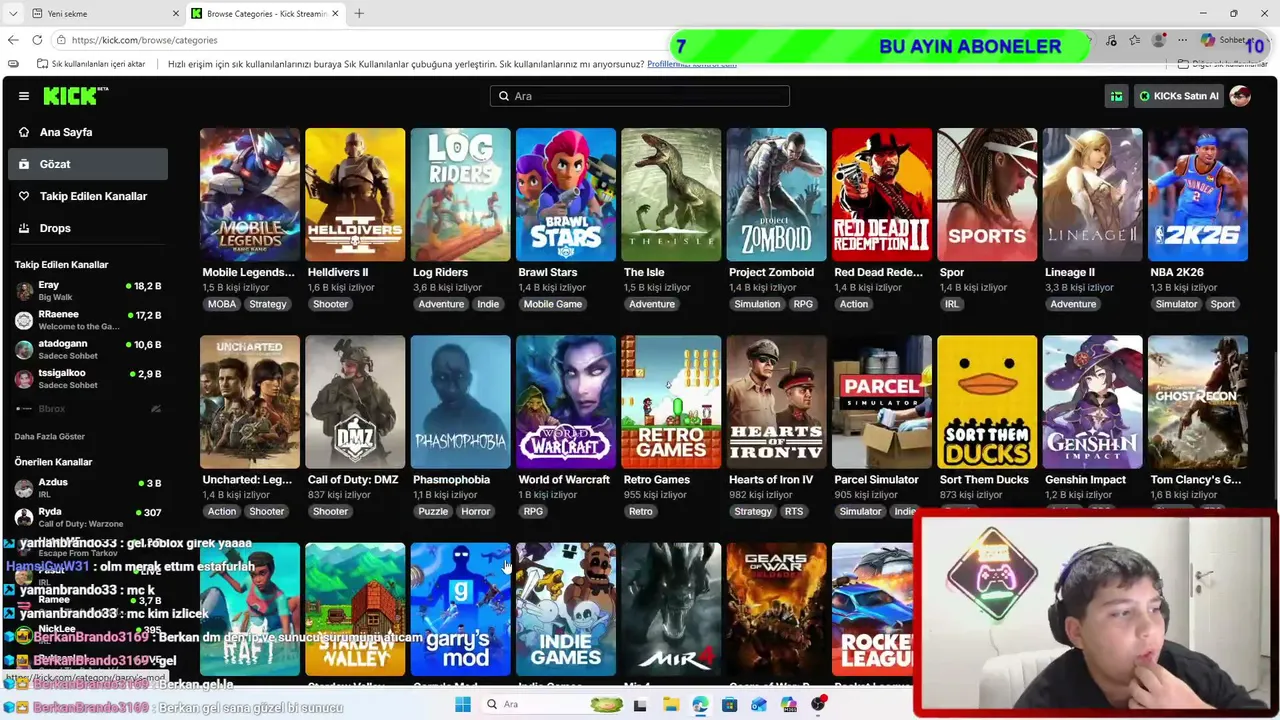Select Gözat in the sidebar
The height and width of the screenshot is (720, 1280).
point(88,164)
